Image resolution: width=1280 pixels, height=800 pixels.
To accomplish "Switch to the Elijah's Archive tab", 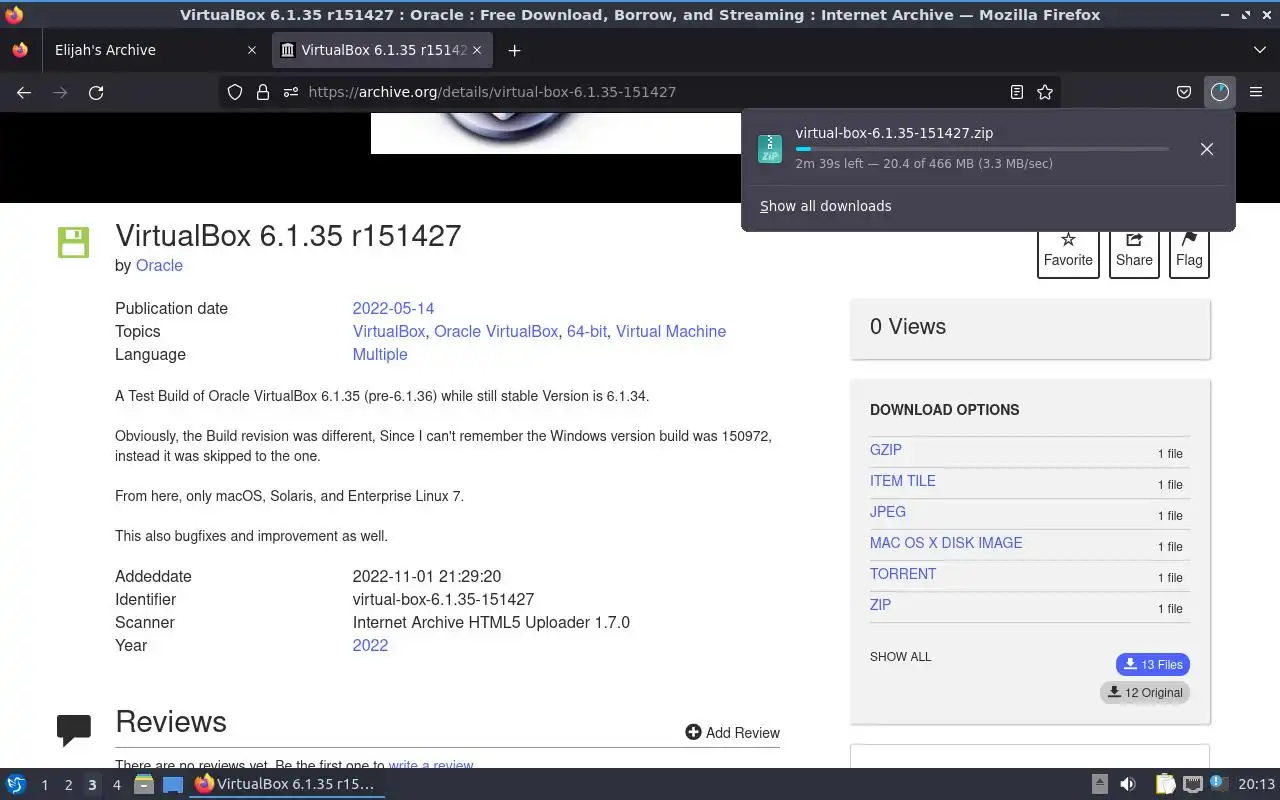I will tap(155, 50).
